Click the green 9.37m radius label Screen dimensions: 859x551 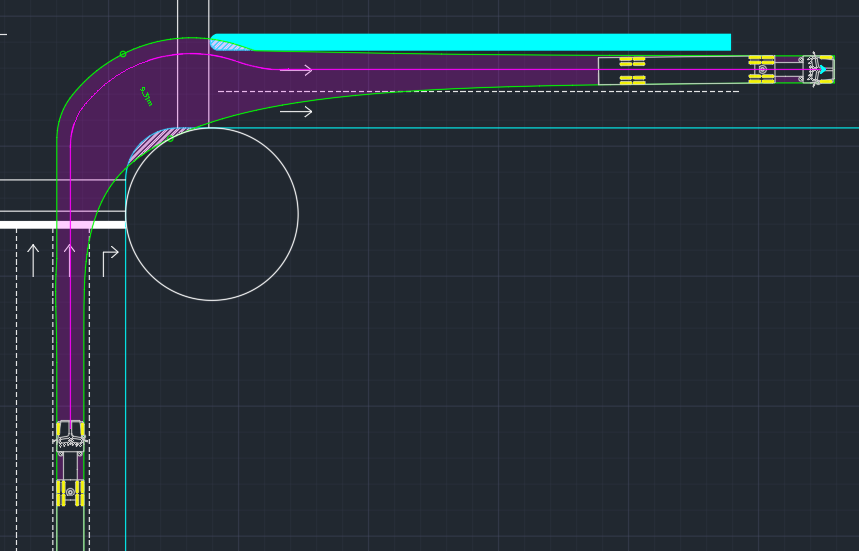[x=146, y=96]
